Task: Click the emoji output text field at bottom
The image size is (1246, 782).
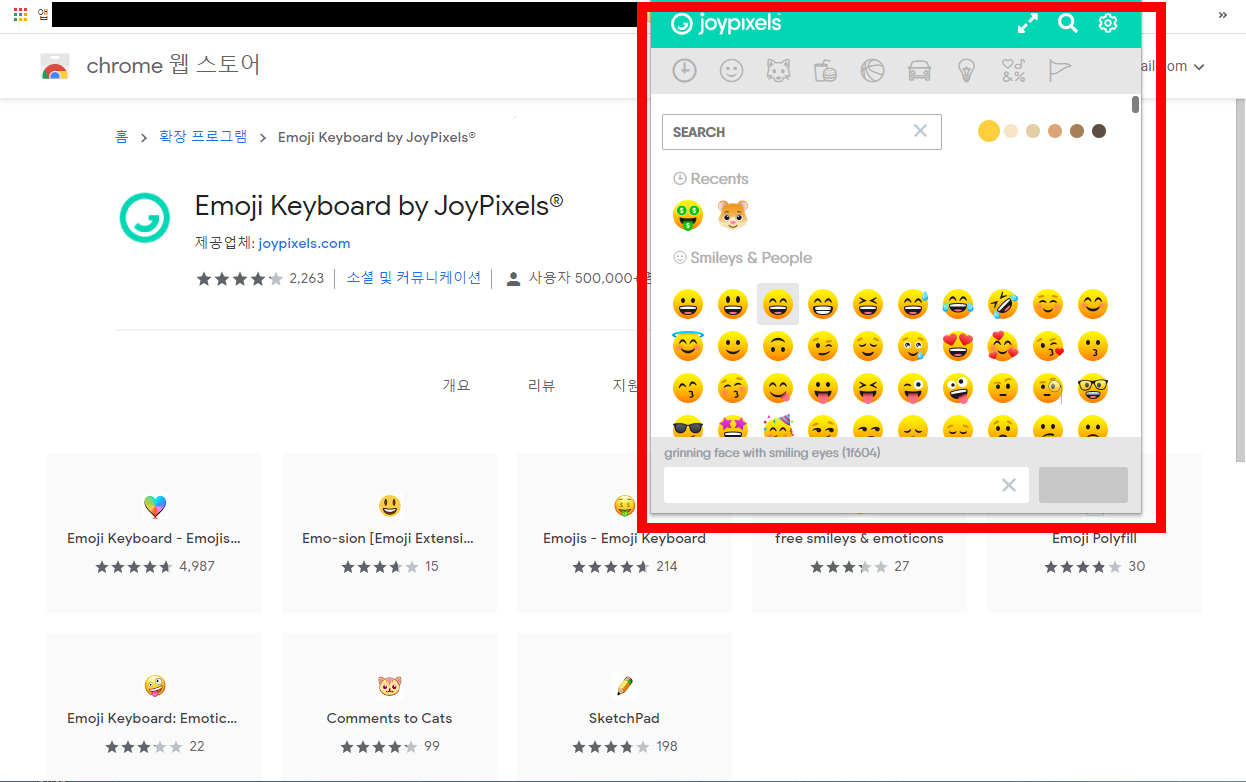Action: (846, 485)
